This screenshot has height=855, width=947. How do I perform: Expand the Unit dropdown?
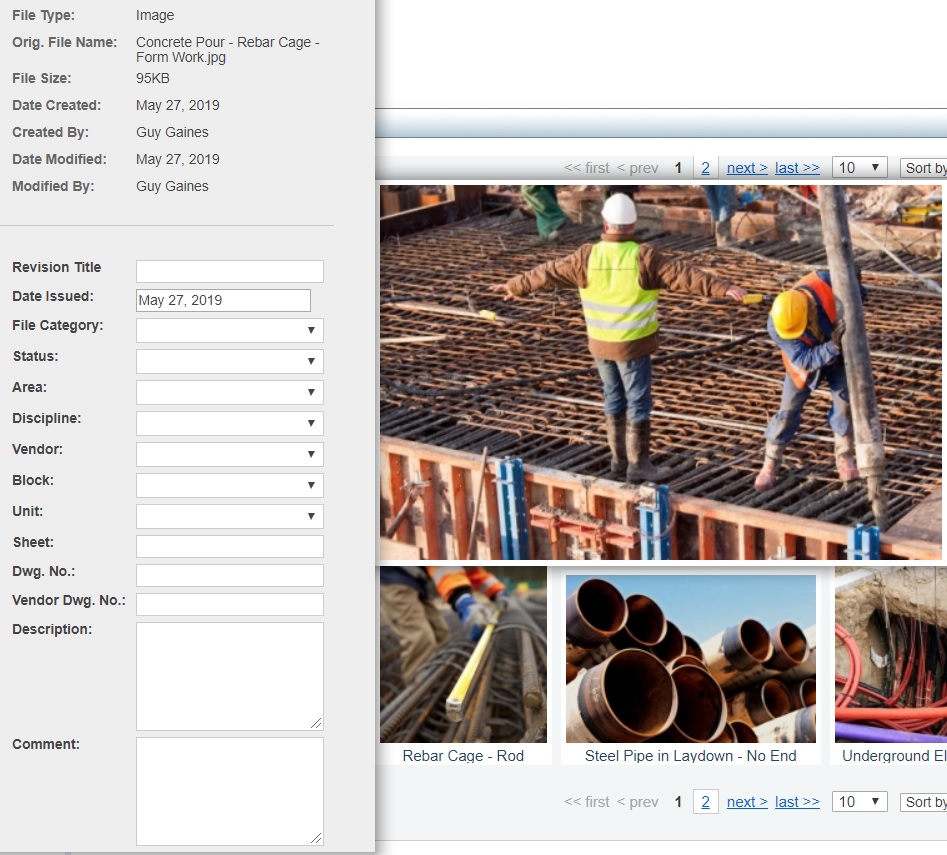(x=230, y=516)
